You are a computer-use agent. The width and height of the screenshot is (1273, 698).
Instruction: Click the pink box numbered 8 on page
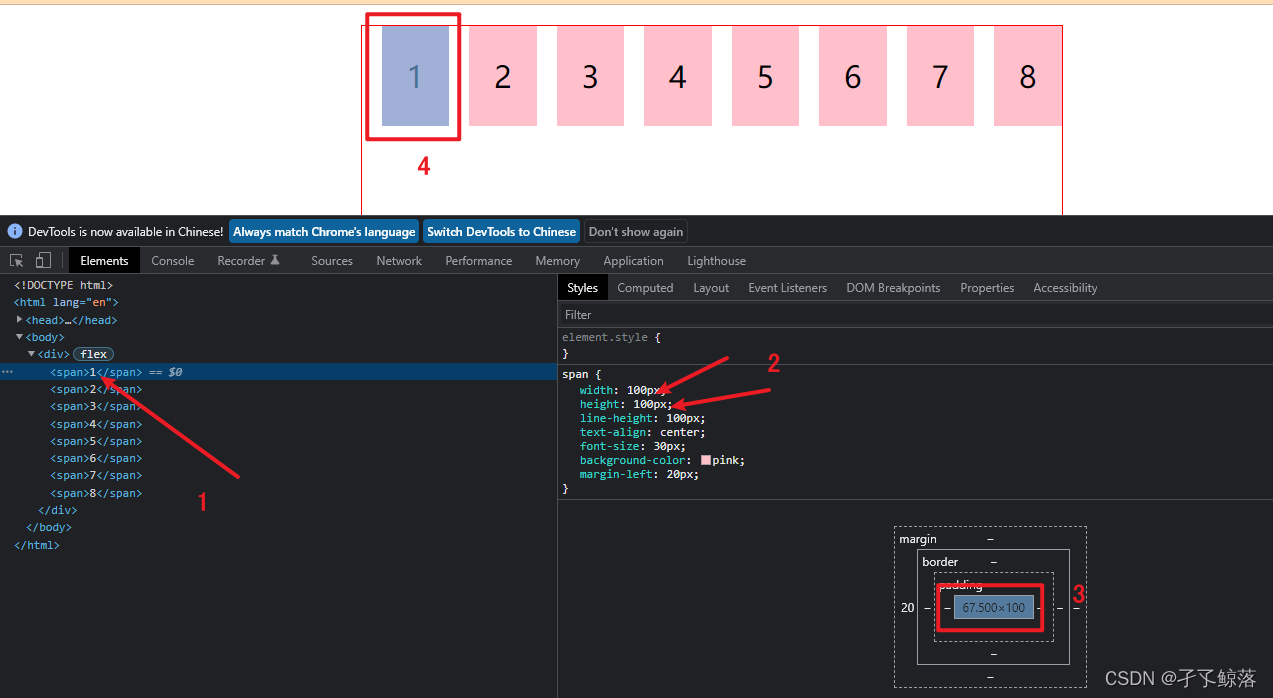(x=1028, y=76)
